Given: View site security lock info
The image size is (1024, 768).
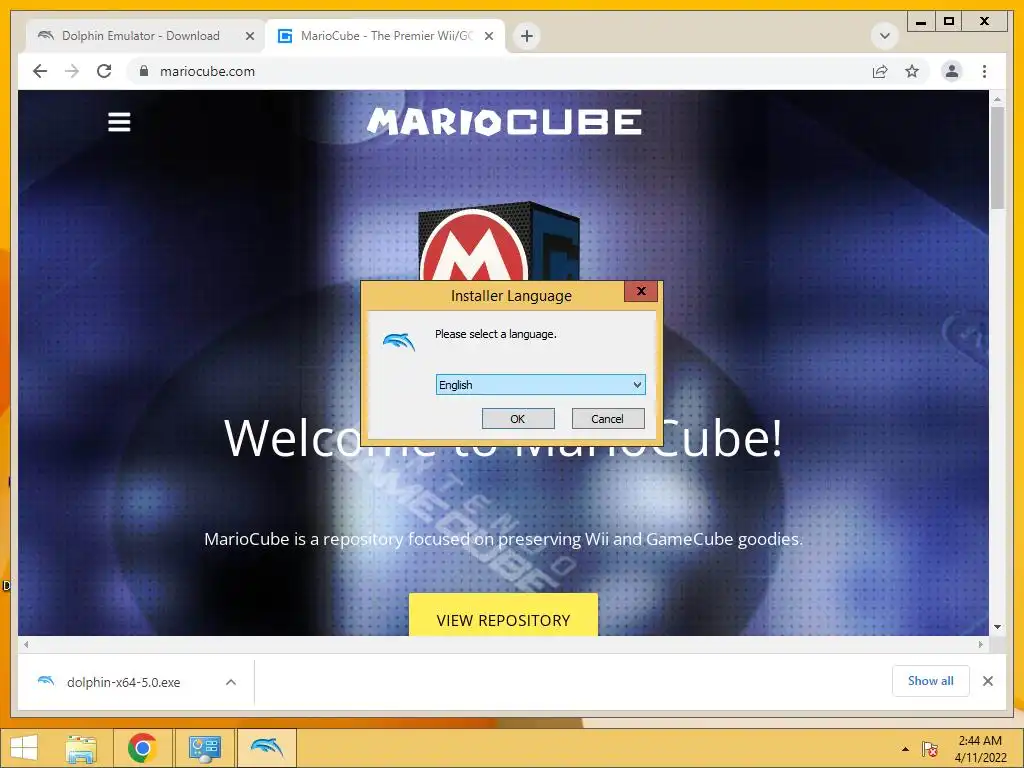Looking at the screenshot, I should point(144,71).
